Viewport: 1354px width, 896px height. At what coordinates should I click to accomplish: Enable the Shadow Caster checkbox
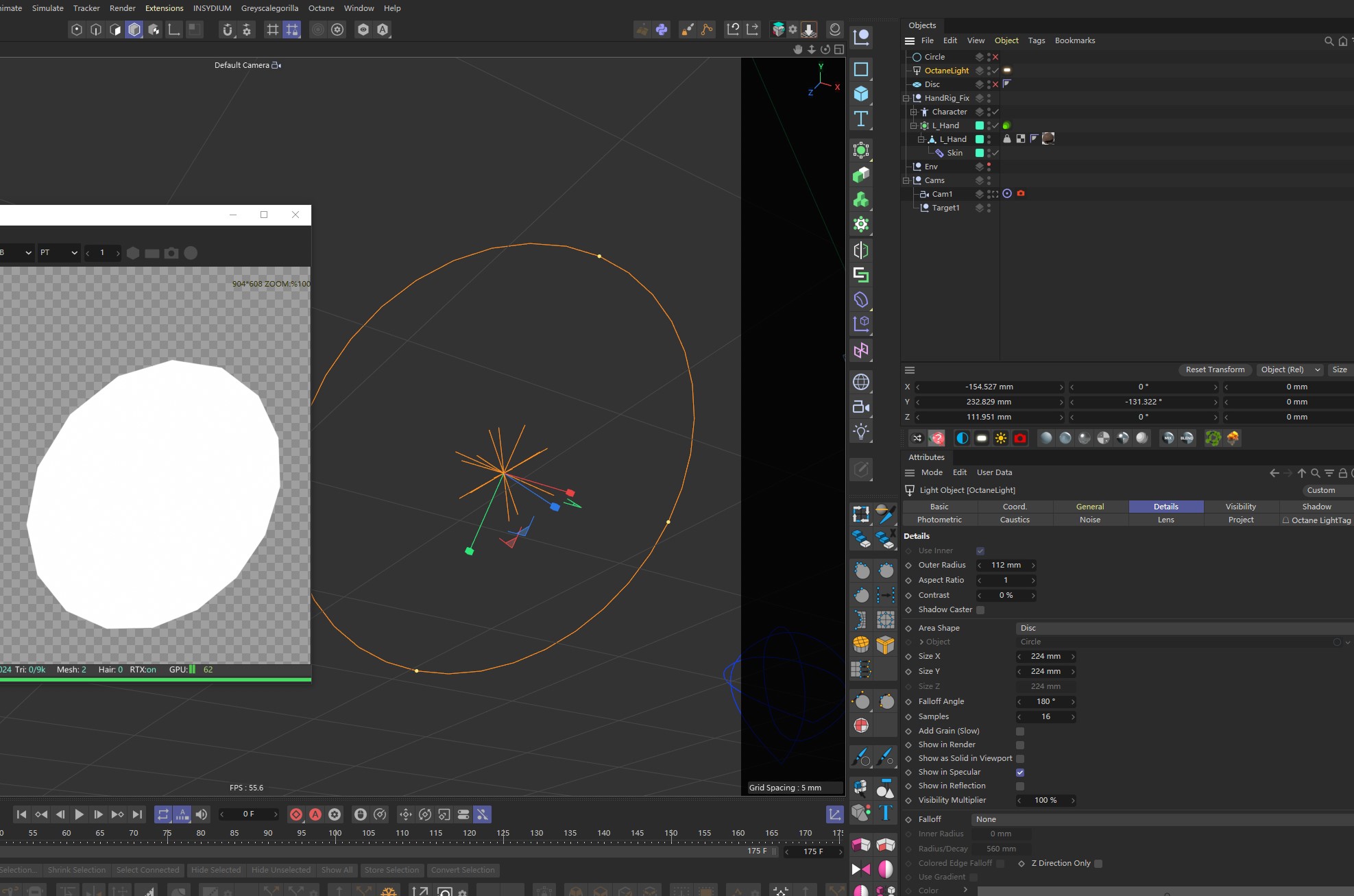980,610
